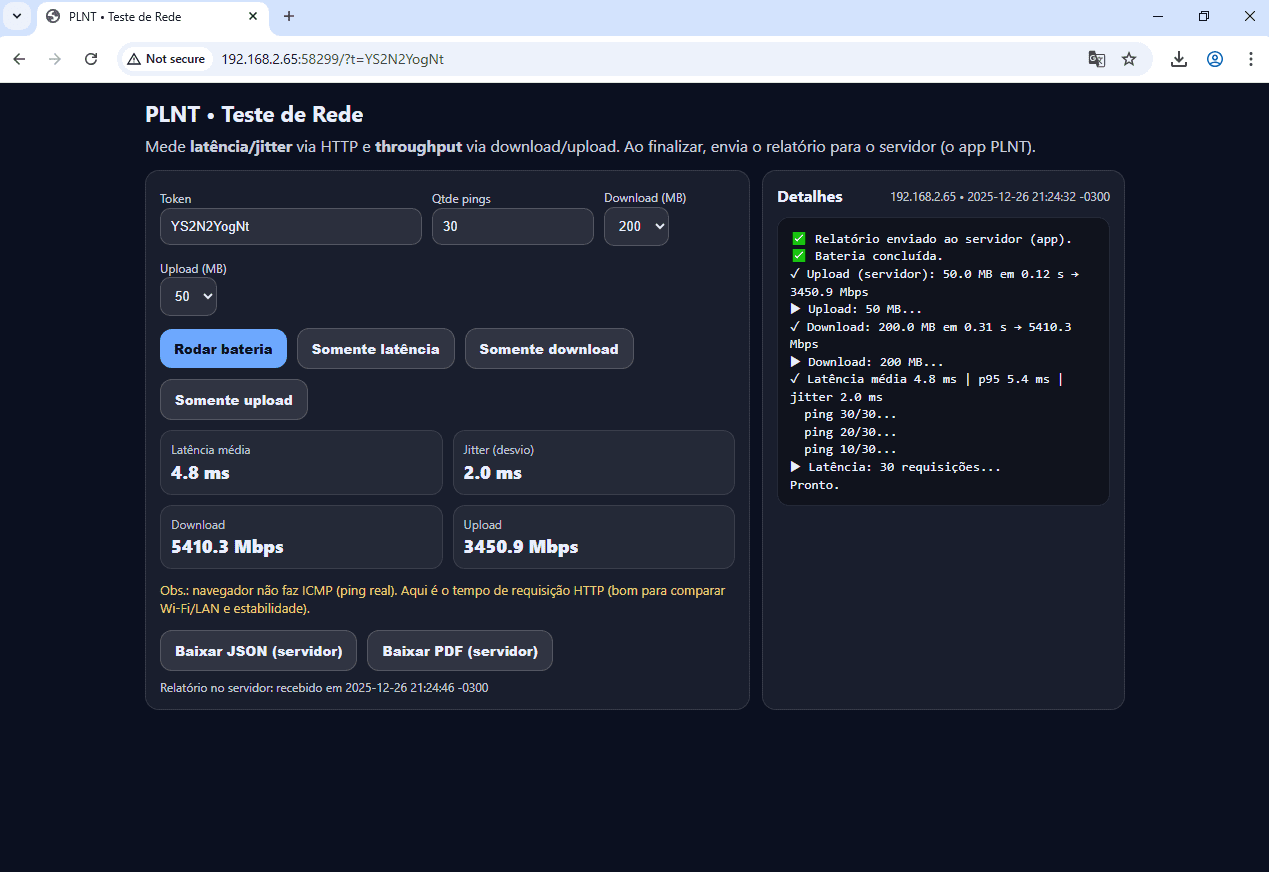Open the Downloads icon in the toolbar
1269x872 pixels.
tap(1178, 59)
